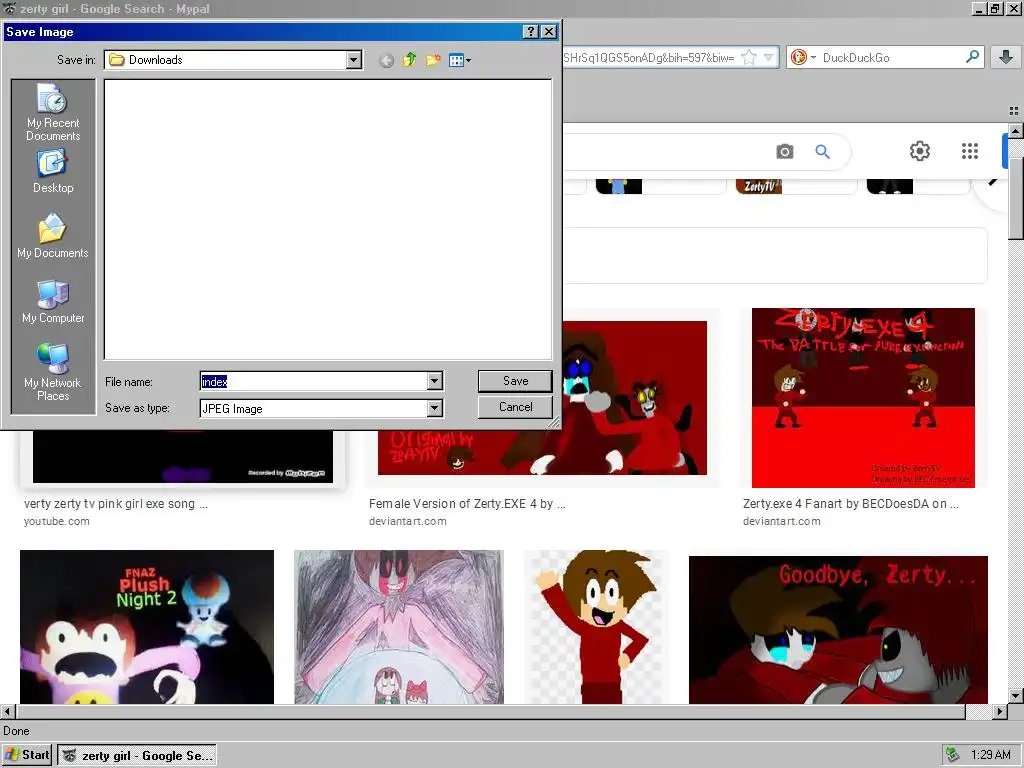Open the waving cartoon boy thumbnail
The height and width of the screenshot is (768, 1024).
[596, 627]
